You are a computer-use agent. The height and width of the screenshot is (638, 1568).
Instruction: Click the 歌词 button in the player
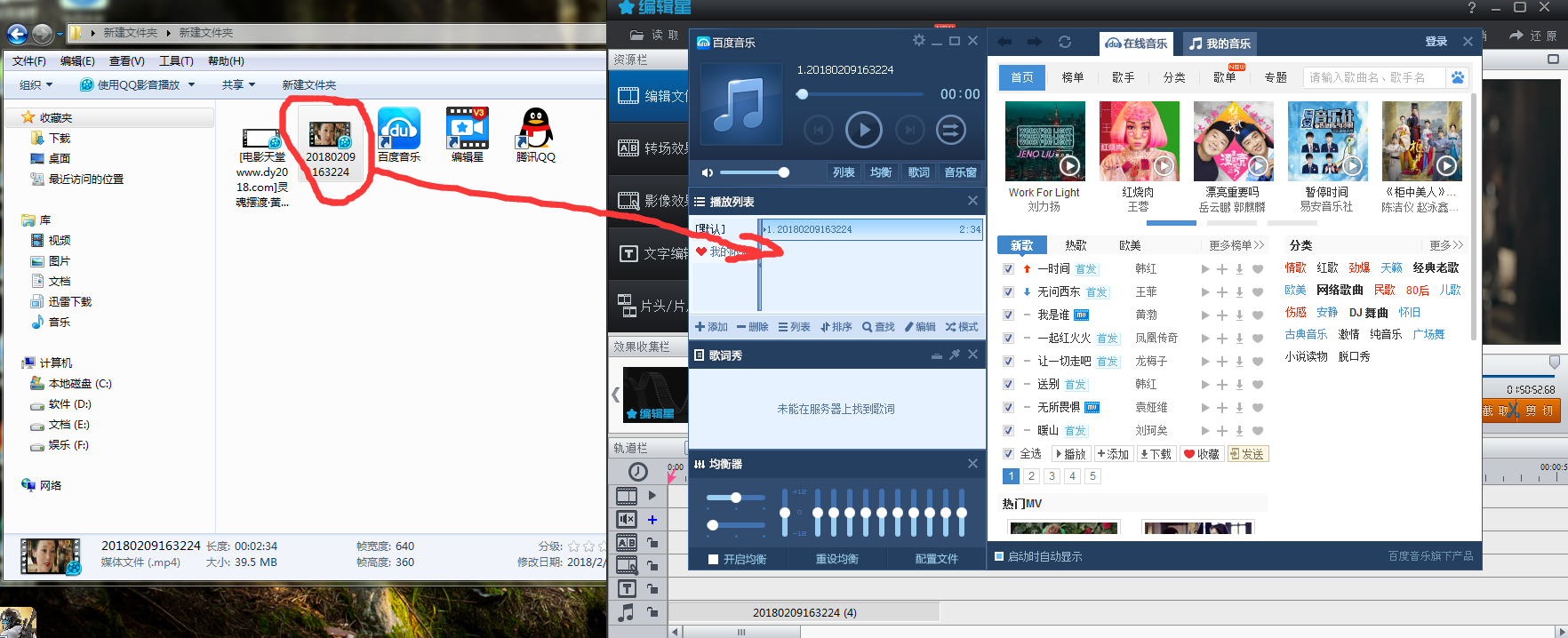pos(918,172)
